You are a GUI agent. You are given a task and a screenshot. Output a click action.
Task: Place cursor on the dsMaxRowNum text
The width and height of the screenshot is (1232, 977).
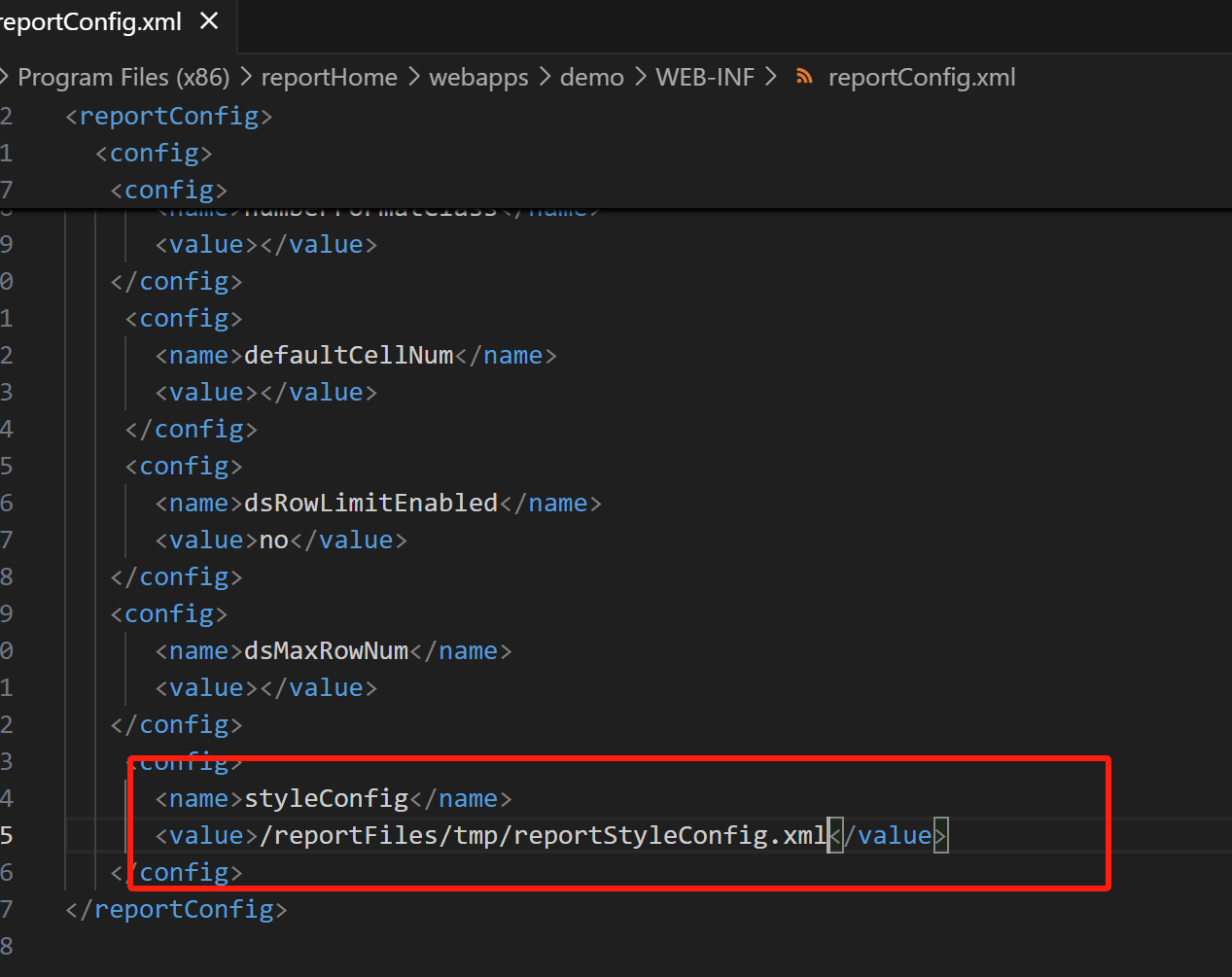click(326, 651)
